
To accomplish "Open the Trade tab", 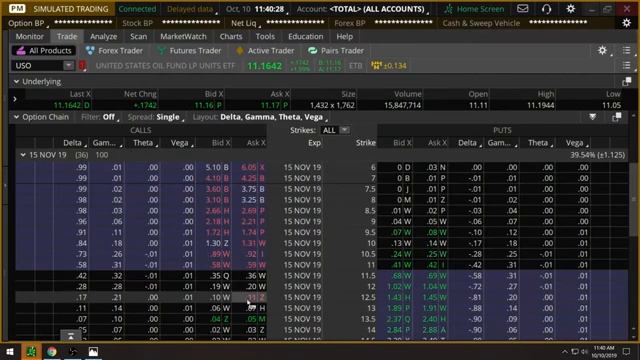I will click(67, 36).
